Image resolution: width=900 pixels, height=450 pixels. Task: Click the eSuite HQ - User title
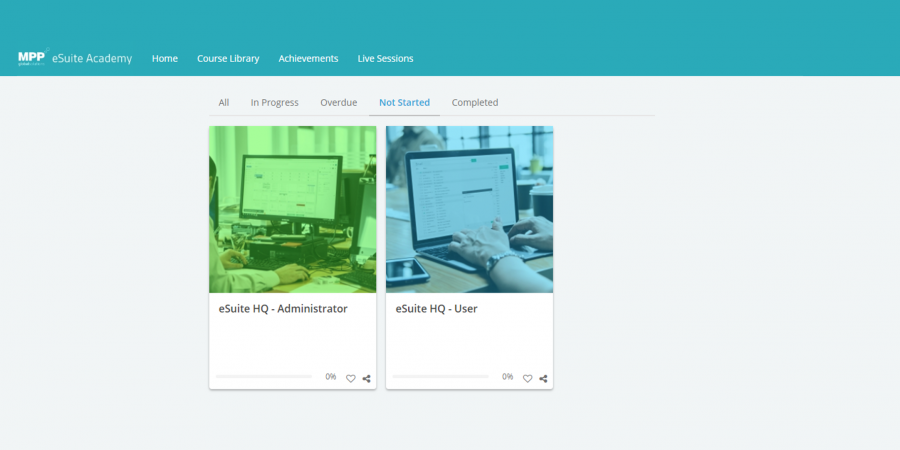(x=437, y=309)
